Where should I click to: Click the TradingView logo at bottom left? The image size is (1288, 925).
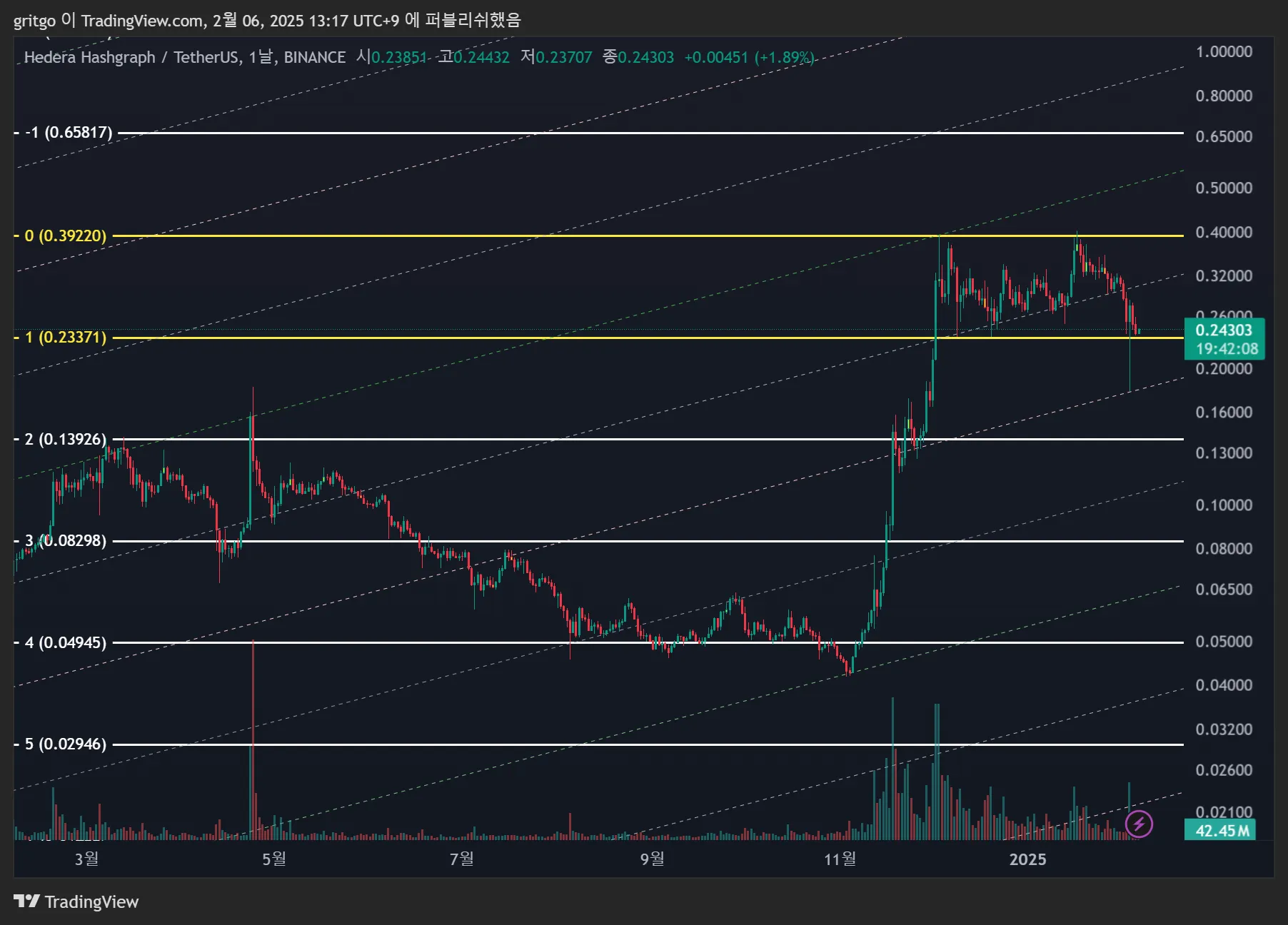pos(76,902)
